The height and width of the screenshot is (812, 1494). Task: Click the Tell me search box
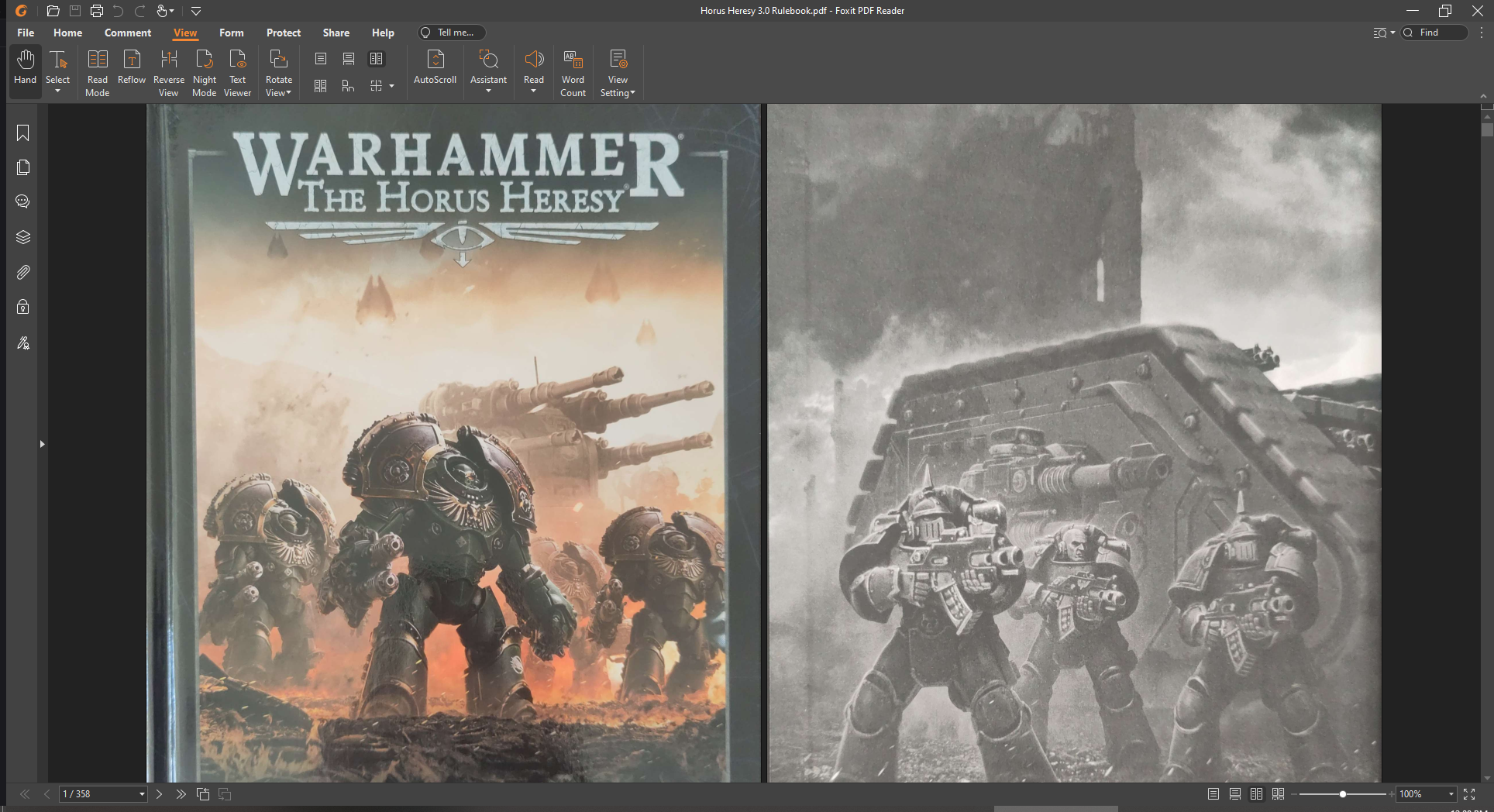(452, 33)
